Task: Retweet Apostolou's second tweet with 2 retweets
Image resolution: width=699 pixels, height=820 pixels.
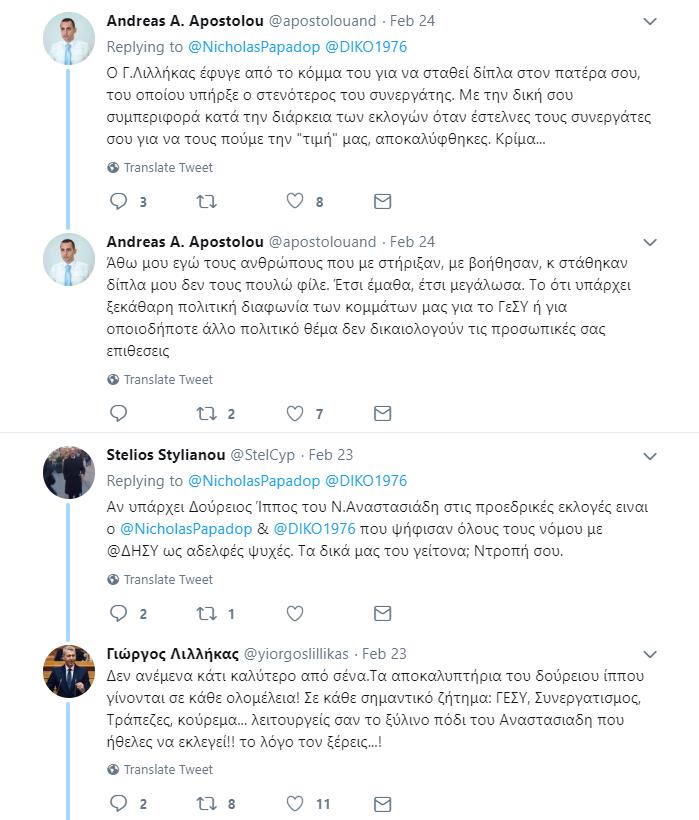Action: point(207,414)
